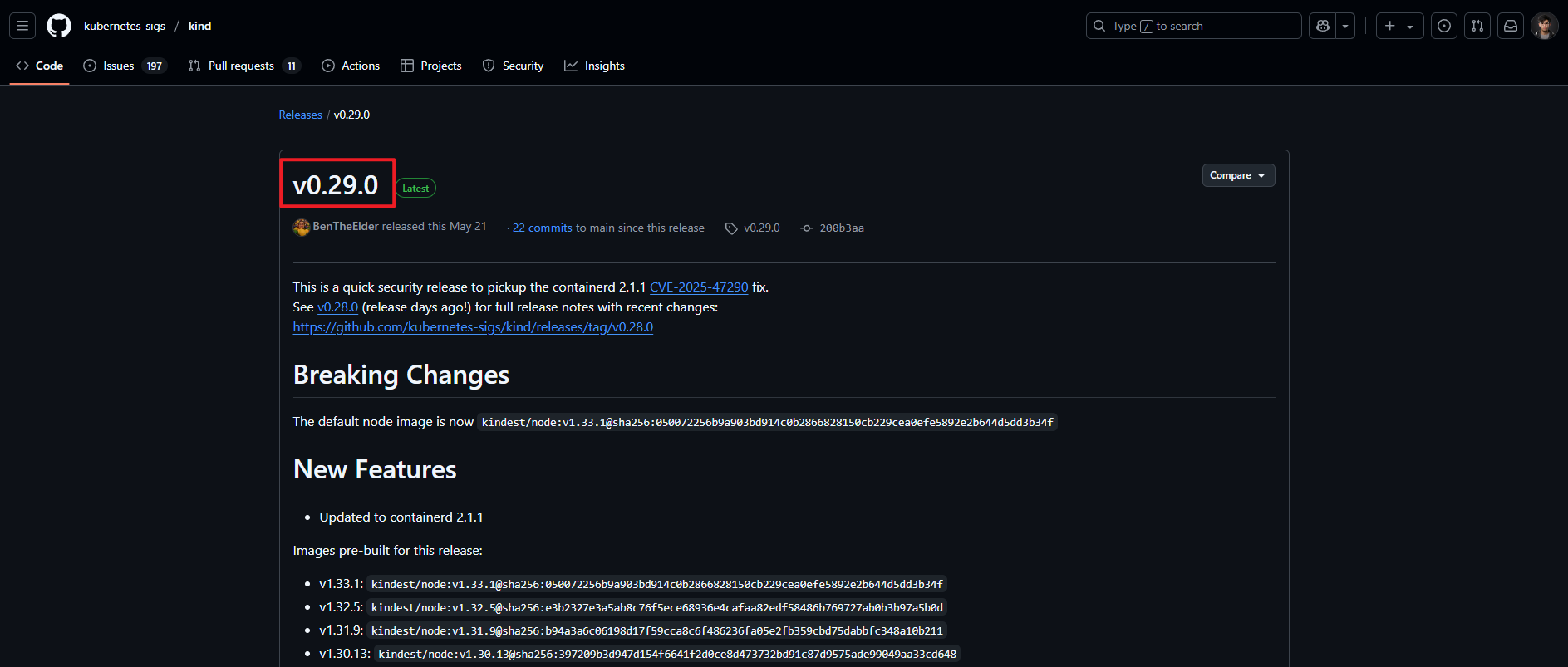Open the create new plus menu
The image size is (1568, 667).
point(1399,26)
